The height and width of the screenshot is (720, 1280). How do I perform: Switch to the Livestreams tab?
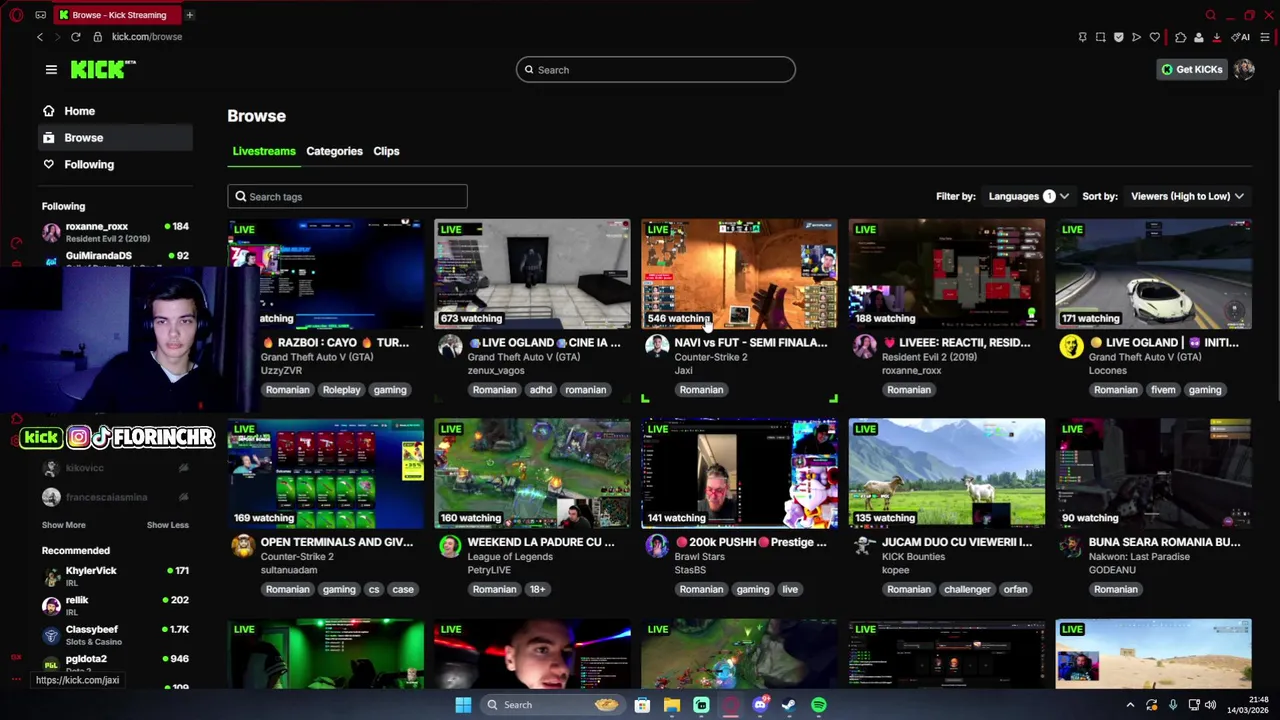[x=264, y=151]
